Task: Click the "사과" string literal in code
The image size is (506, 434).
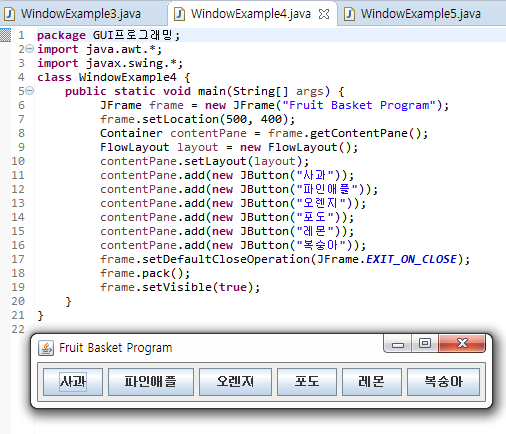Action: pos(315,175)
